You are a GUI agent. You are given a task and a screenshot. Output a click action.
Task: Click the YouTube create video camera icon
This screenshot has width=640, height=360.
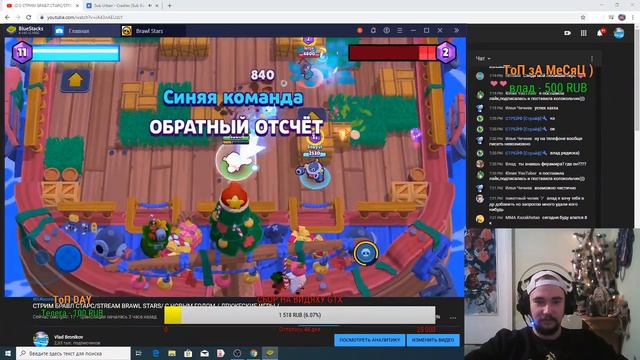click(x=567, y=33)
